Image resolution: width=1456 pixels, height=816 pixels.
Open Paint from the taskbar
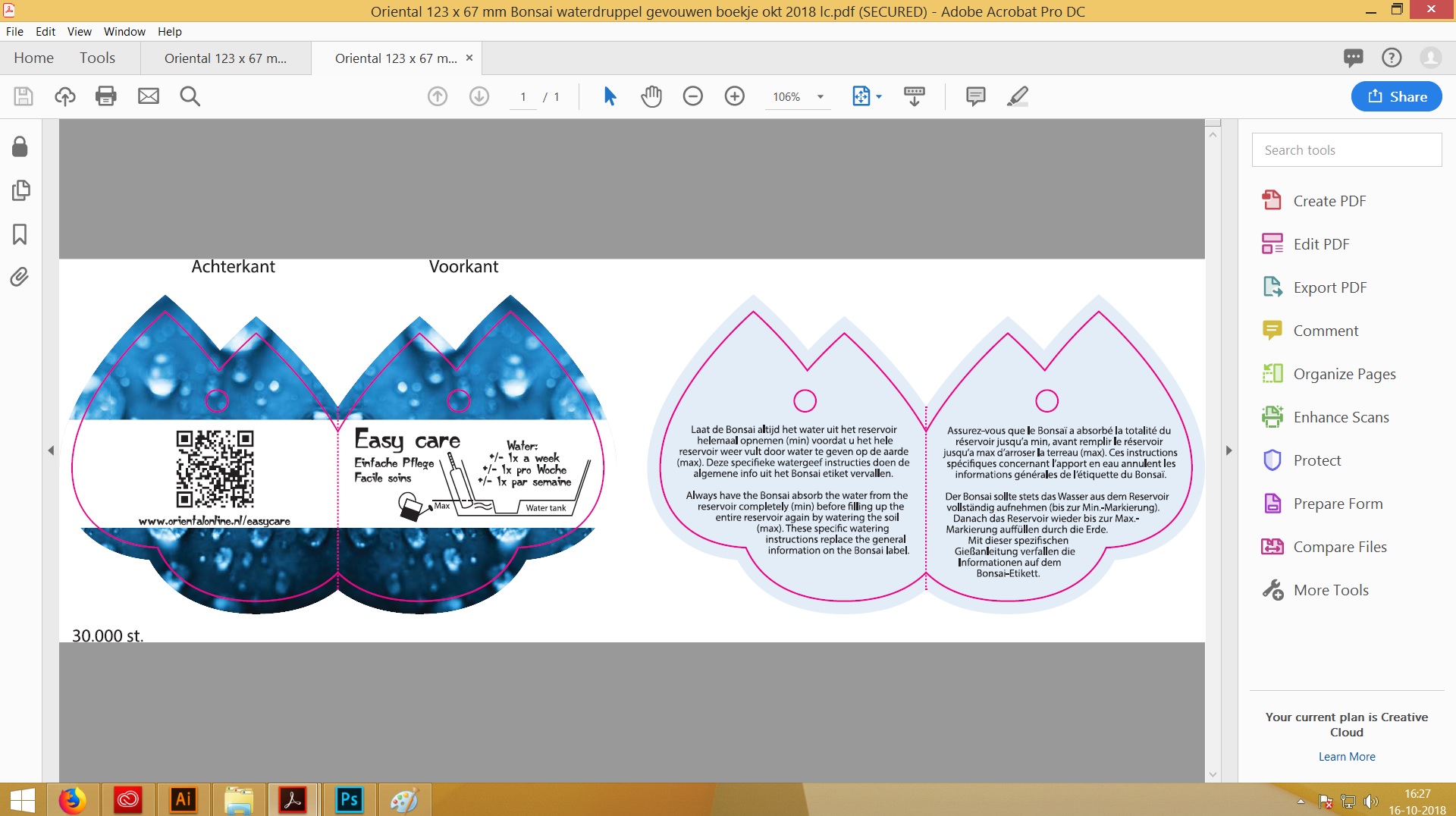pos(404,800)
